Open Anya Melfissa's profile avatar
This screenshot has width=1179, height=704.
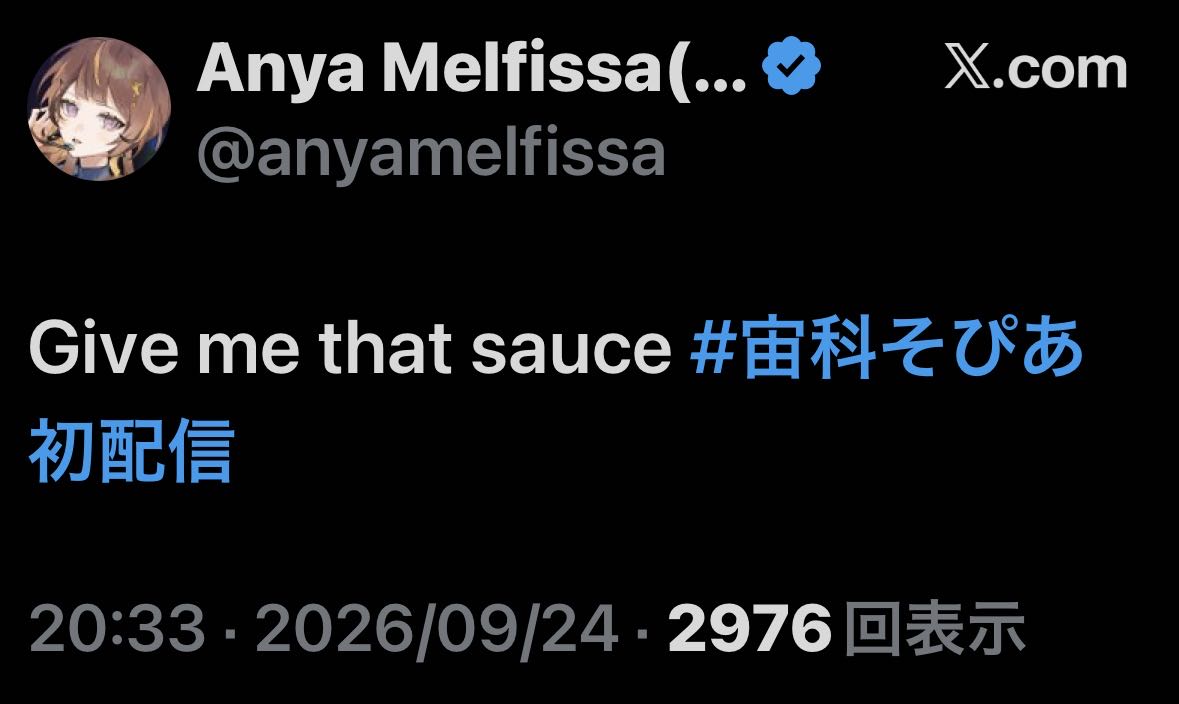point(99,109)
